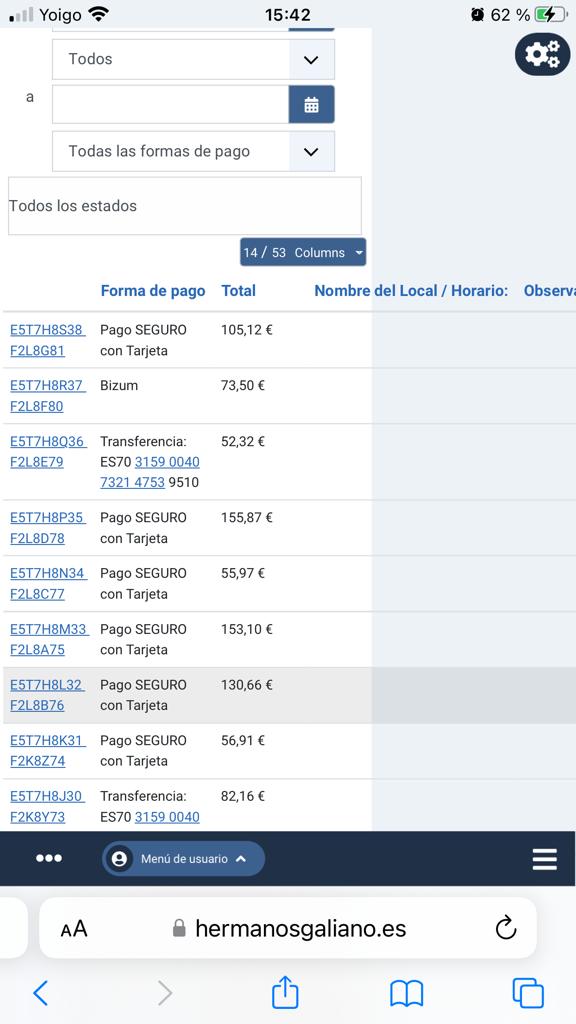
Task: Open invoice link F2K8Y73
Action: coord(37,817)
